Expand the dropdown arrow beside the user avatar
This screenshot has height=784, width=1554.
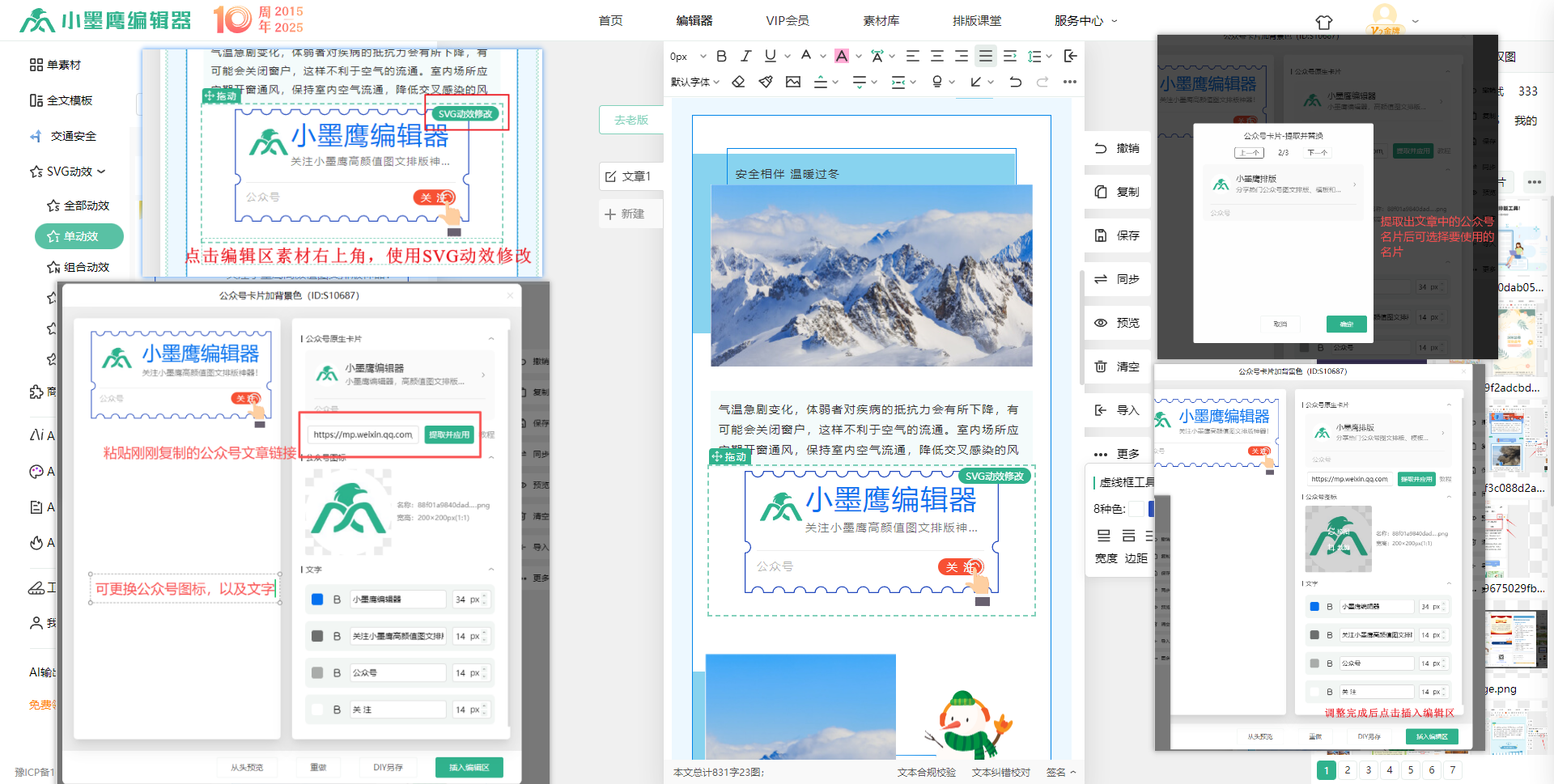(x=1415, y=21)
